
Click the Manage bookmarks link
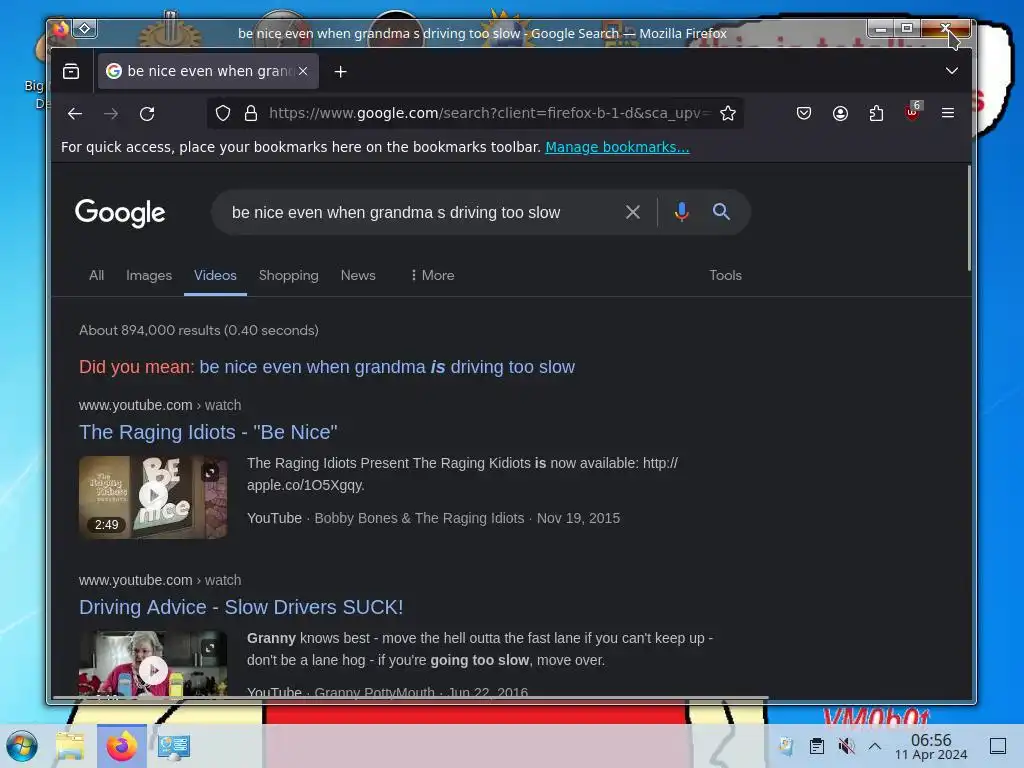click(617, 147)
